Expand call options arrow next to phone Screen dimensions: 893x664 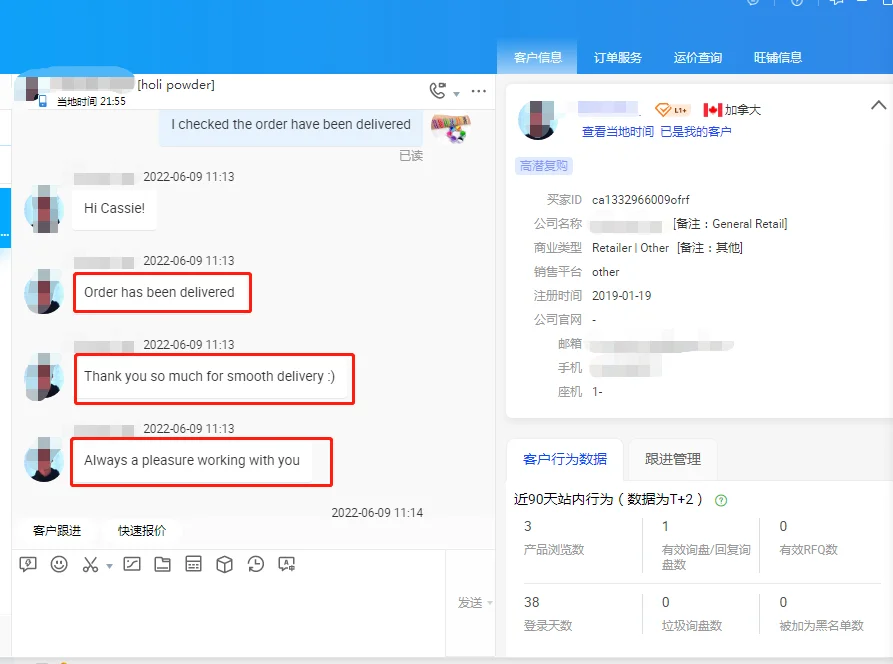tap(456, 94)
